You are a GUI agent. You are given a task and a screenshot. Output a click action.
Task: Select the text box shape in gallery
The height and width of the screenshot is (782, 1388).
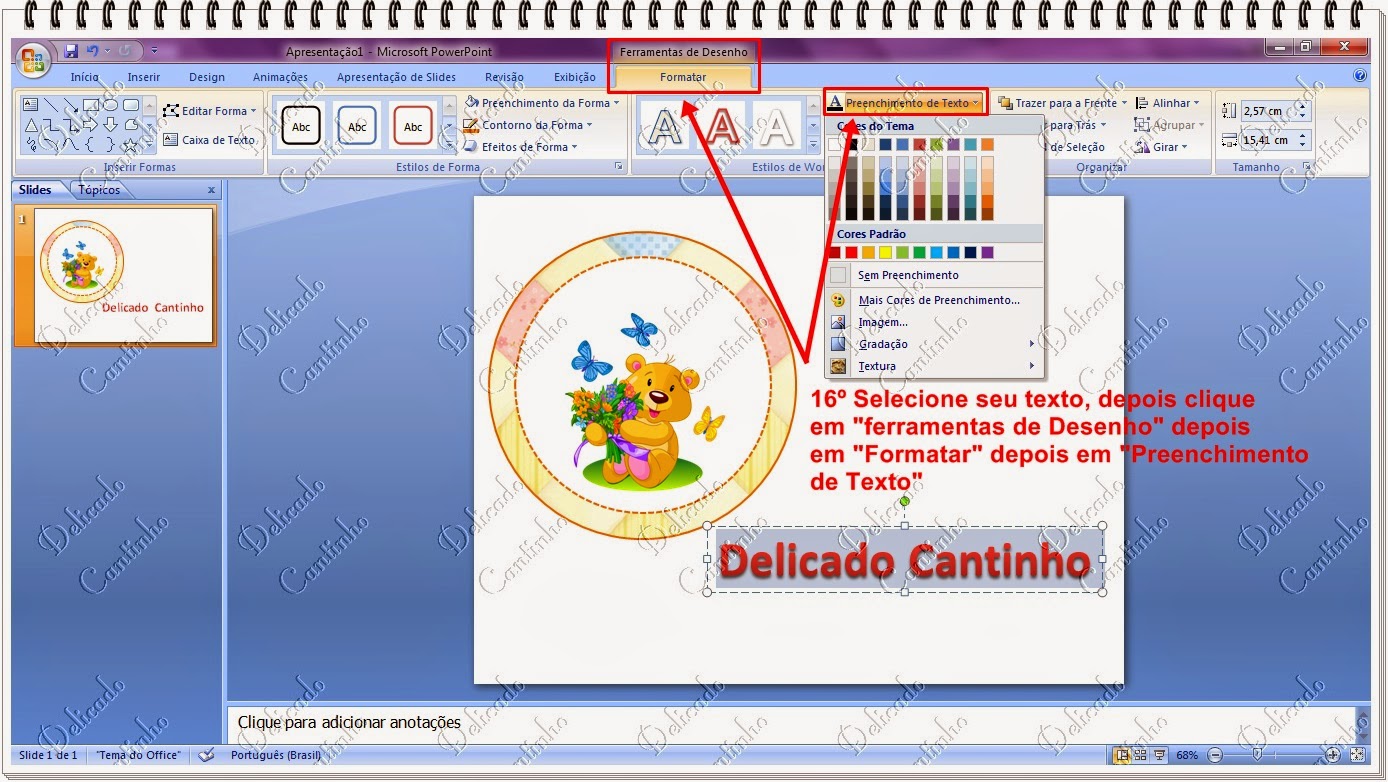(x=30, y=104)
